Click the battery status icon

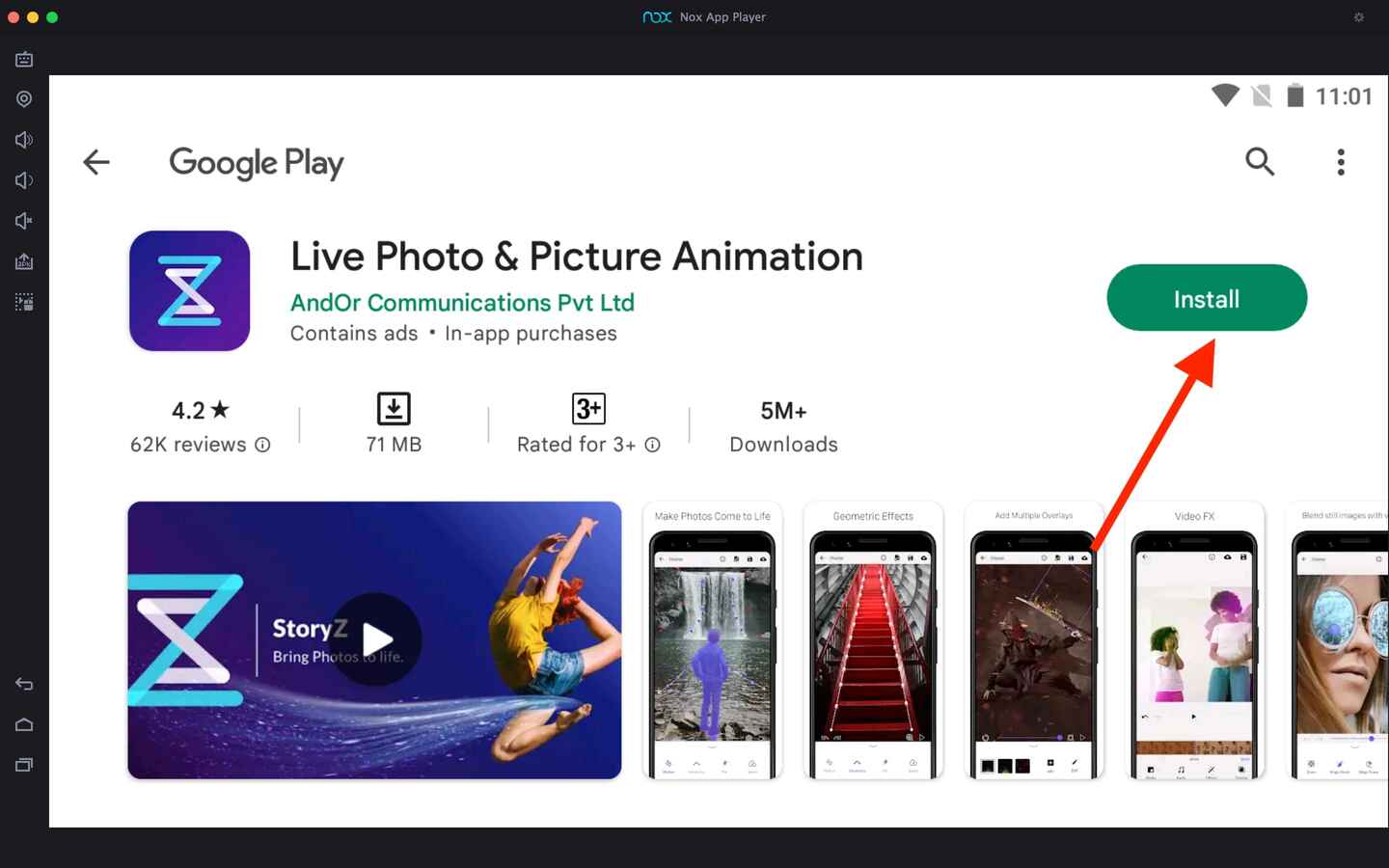click(x=1295, y=95)
